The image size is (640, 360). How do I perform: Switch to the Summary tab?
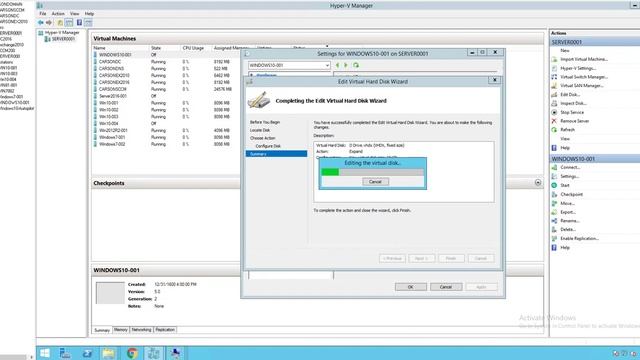102,330
